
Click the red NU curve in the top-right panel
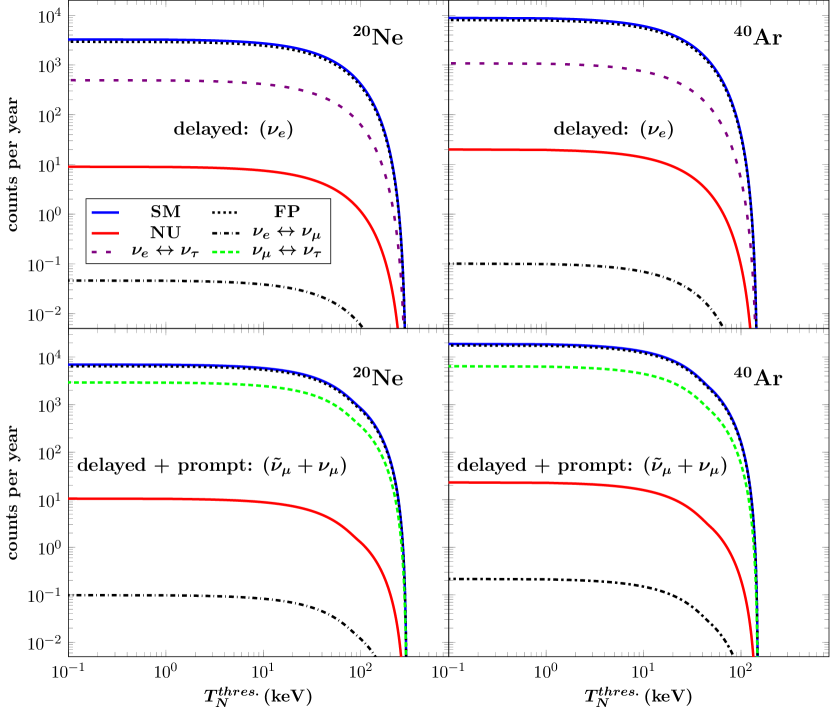coord(580,152)
